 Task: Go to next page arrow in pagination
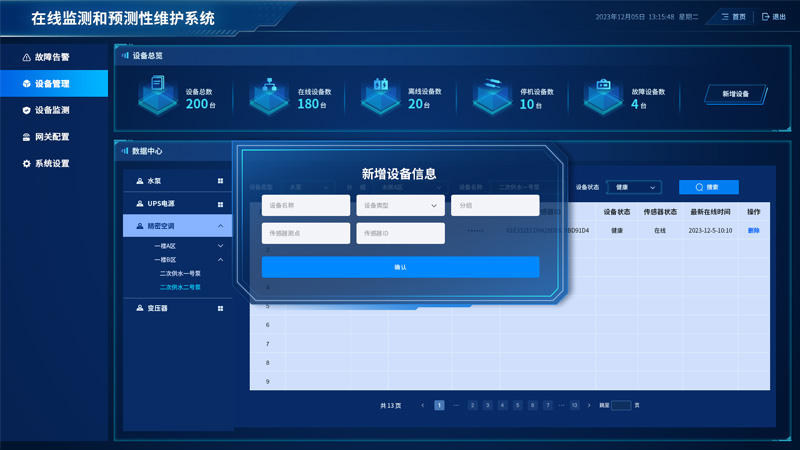click(589, 406)
